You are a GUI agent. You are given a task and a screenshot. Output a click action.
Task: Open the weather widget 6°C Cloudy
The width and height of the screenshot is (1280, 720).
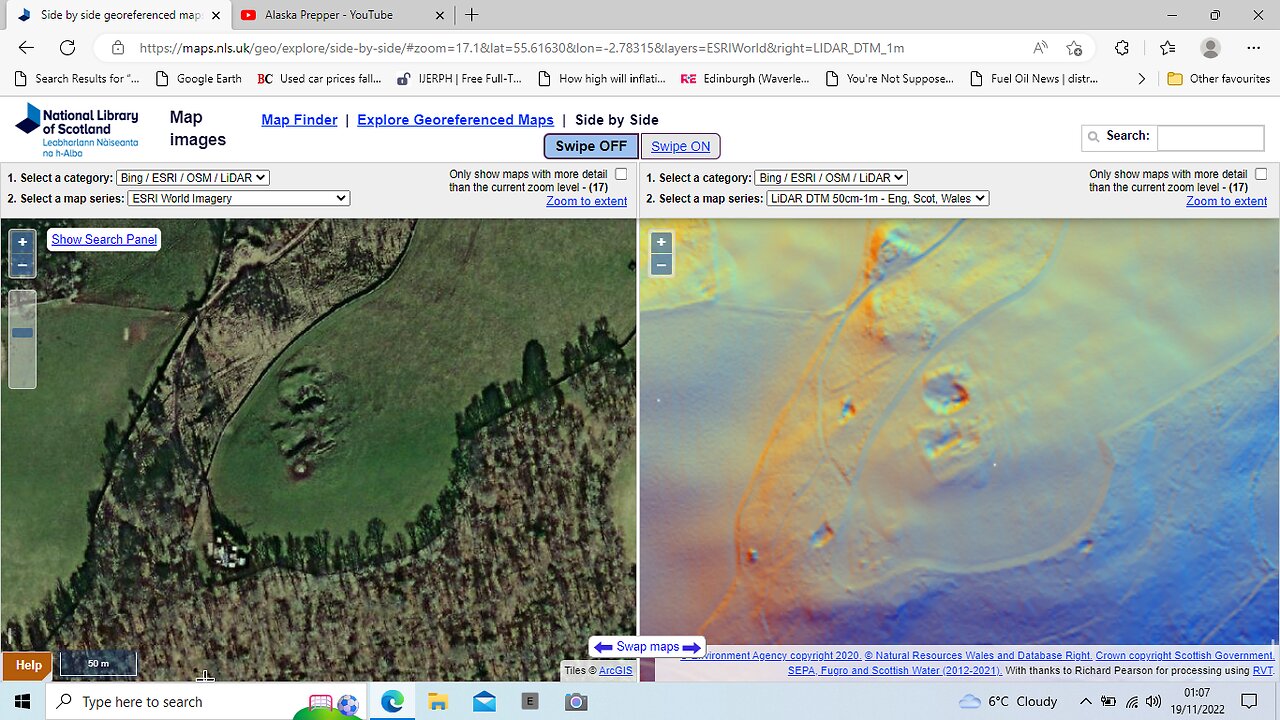click(1008, 702)
